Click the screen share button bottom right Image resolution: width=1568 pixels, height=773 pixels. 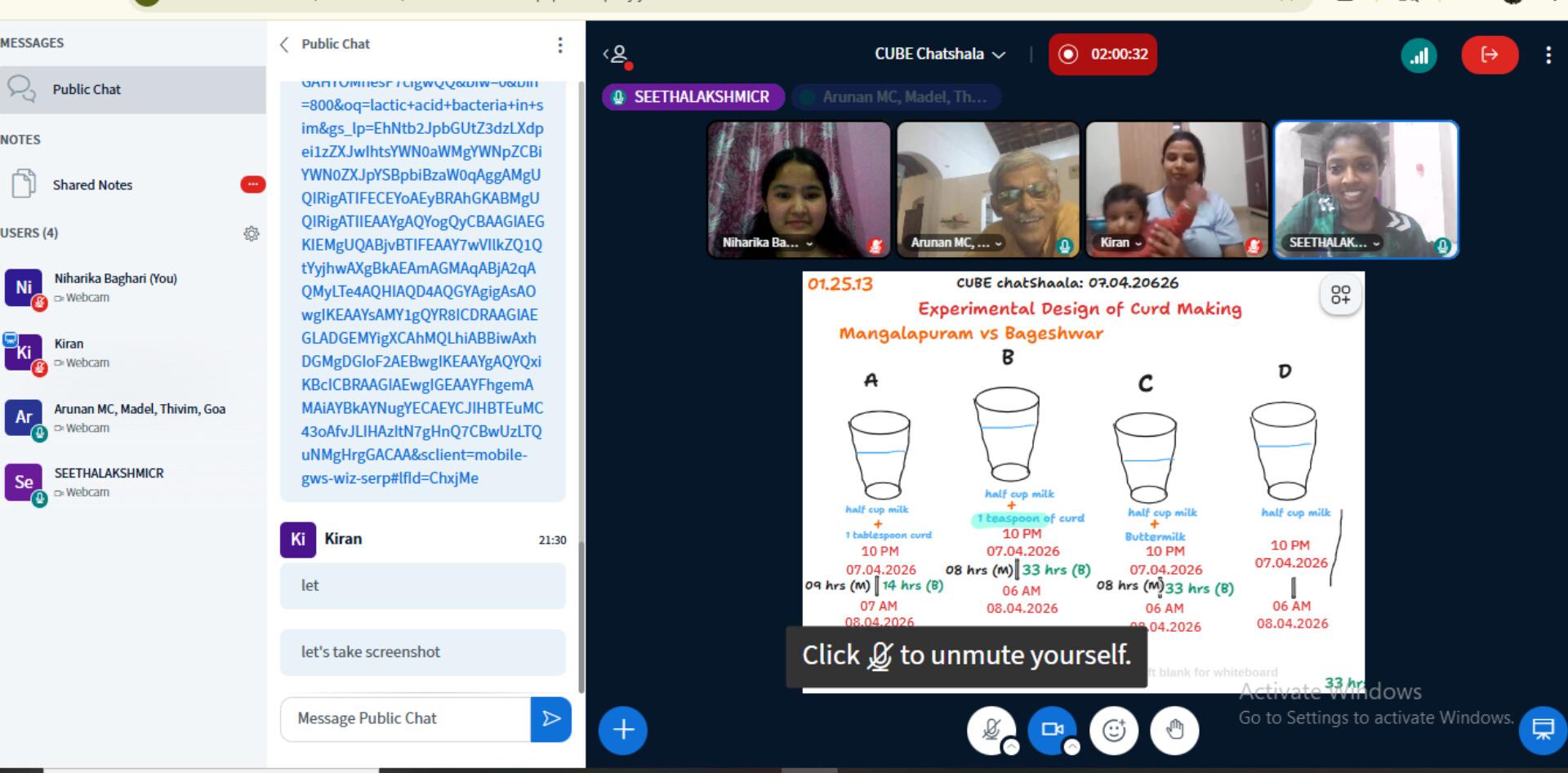tap(1543, 729)
